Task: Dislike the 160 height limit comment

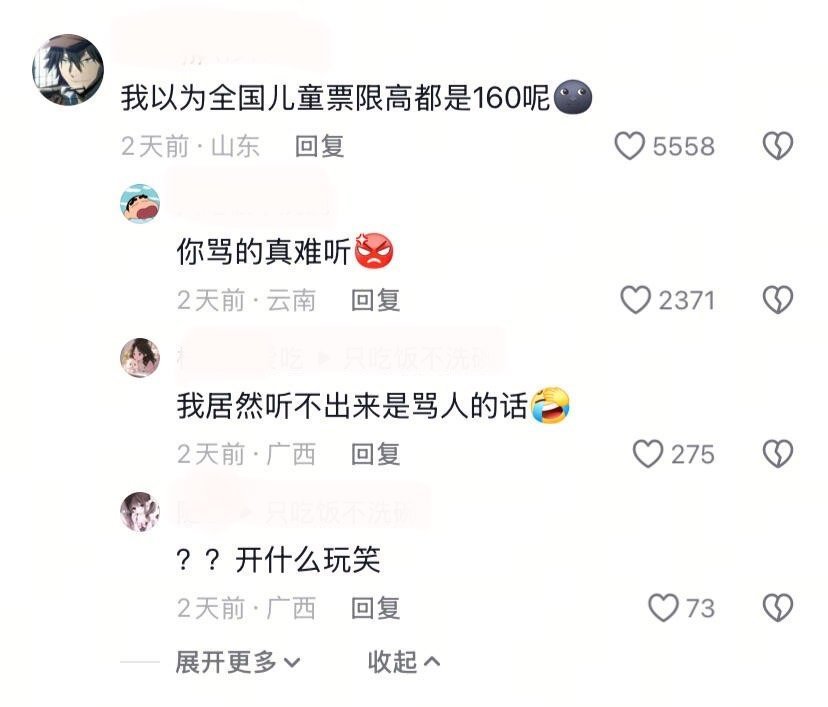Action: click(778, 146)
